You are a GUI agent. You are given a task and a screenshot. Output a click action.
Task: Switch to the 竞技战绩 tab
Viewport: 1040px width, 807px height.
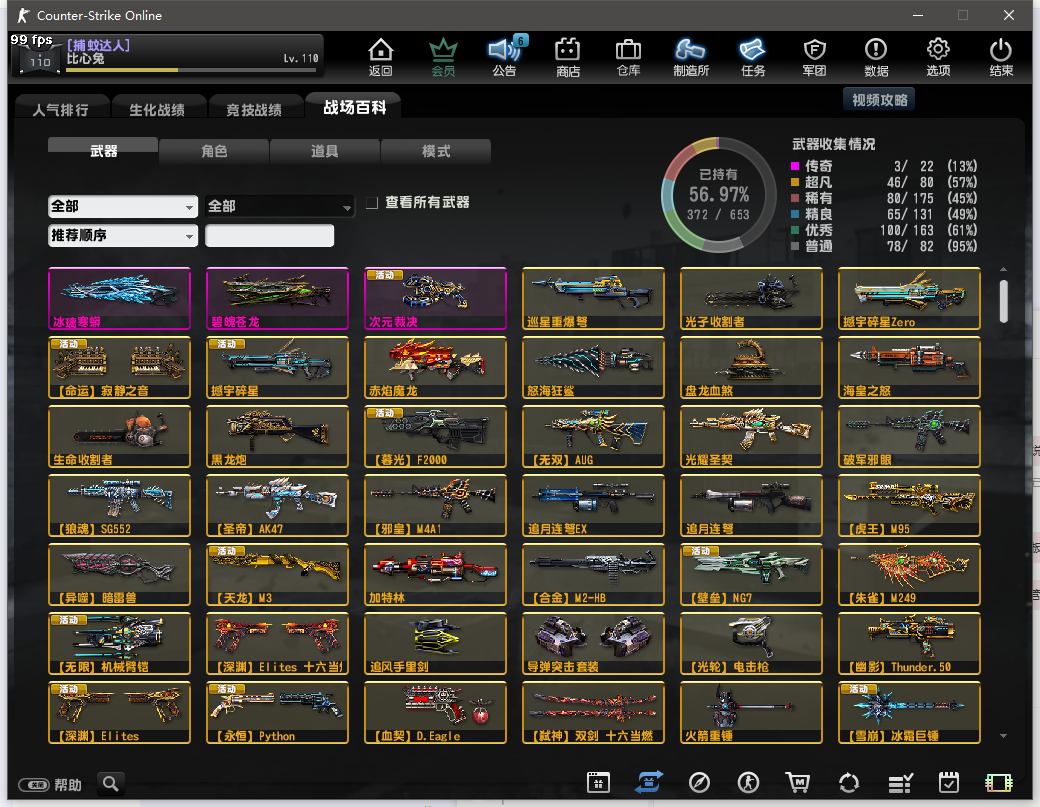[x=254, y=109]
